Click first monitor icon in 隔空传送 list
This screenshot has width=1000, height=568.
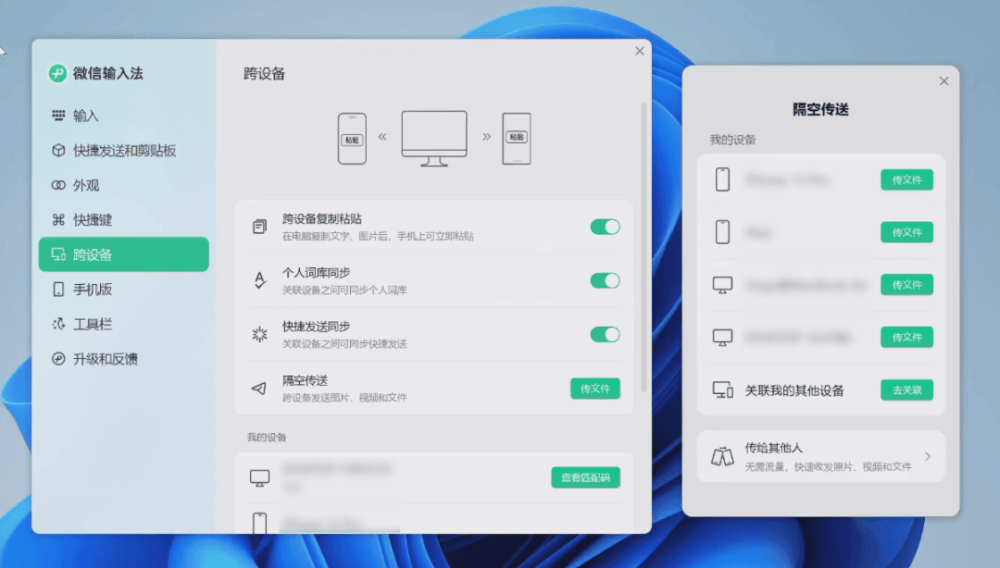[x=723, y=285]
